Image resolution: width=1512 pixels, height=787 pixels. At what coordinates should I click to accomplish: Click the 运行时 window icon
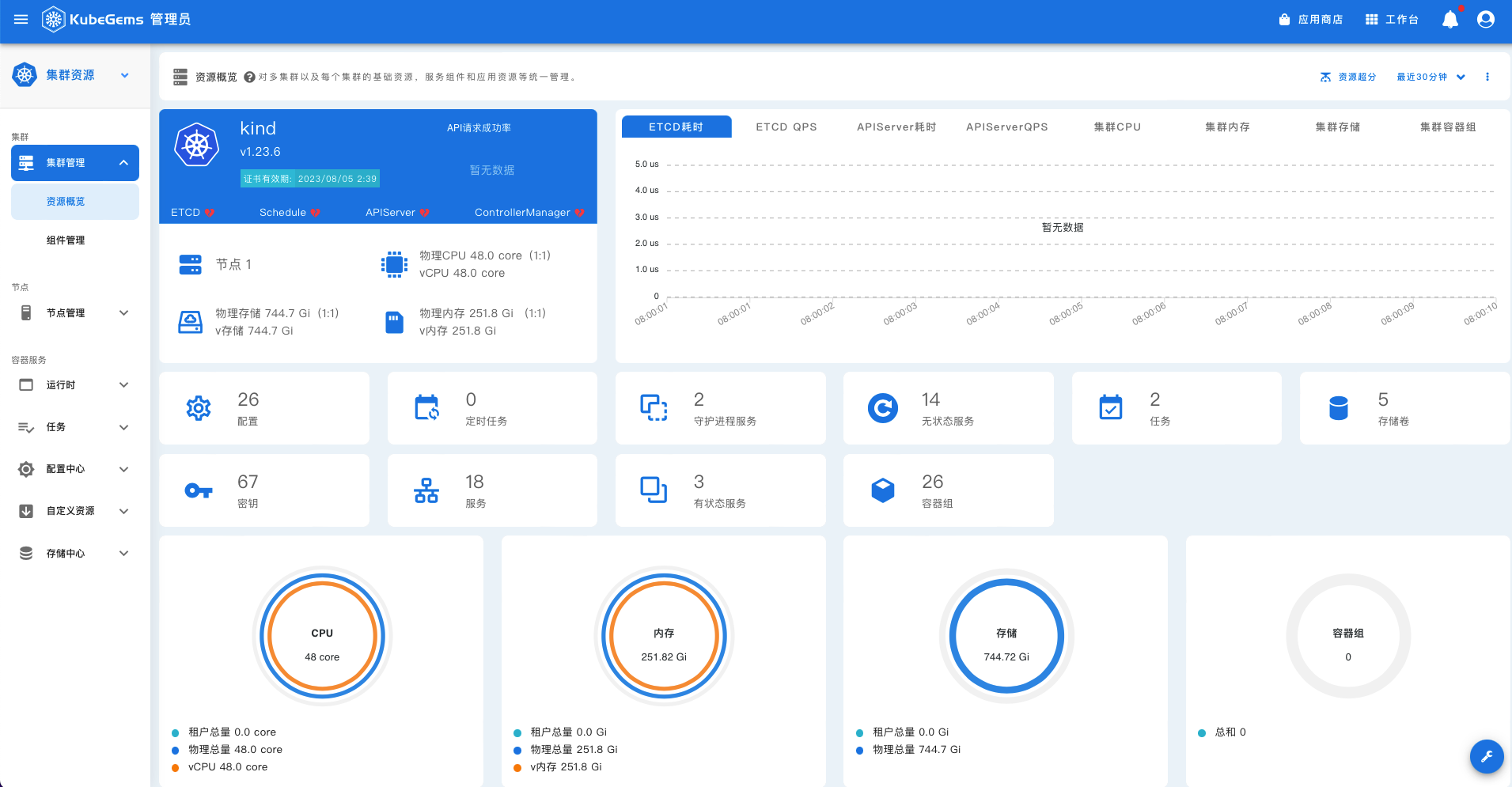click(26, 385)
